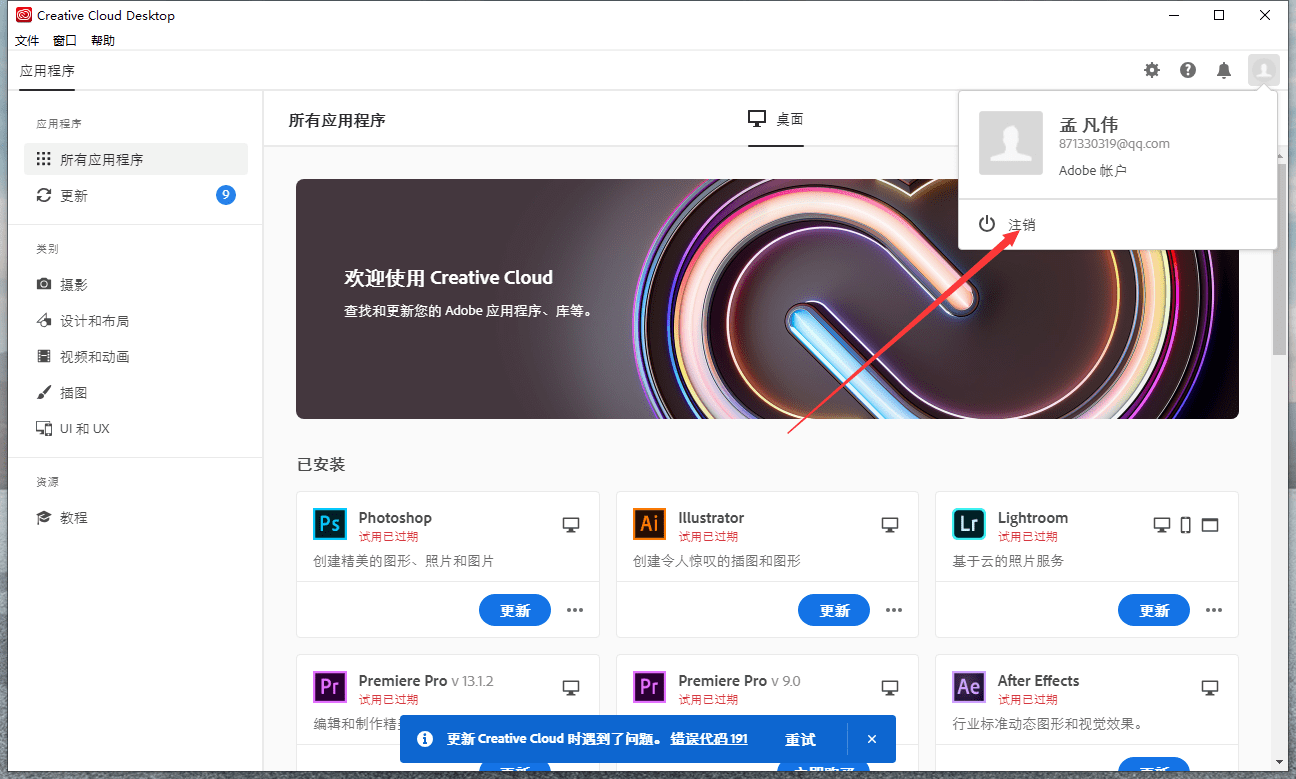Click desktop monitor icon on Lightroom card
The height and width of the screenshot is (779, 1296).
tap(1162, 525)
